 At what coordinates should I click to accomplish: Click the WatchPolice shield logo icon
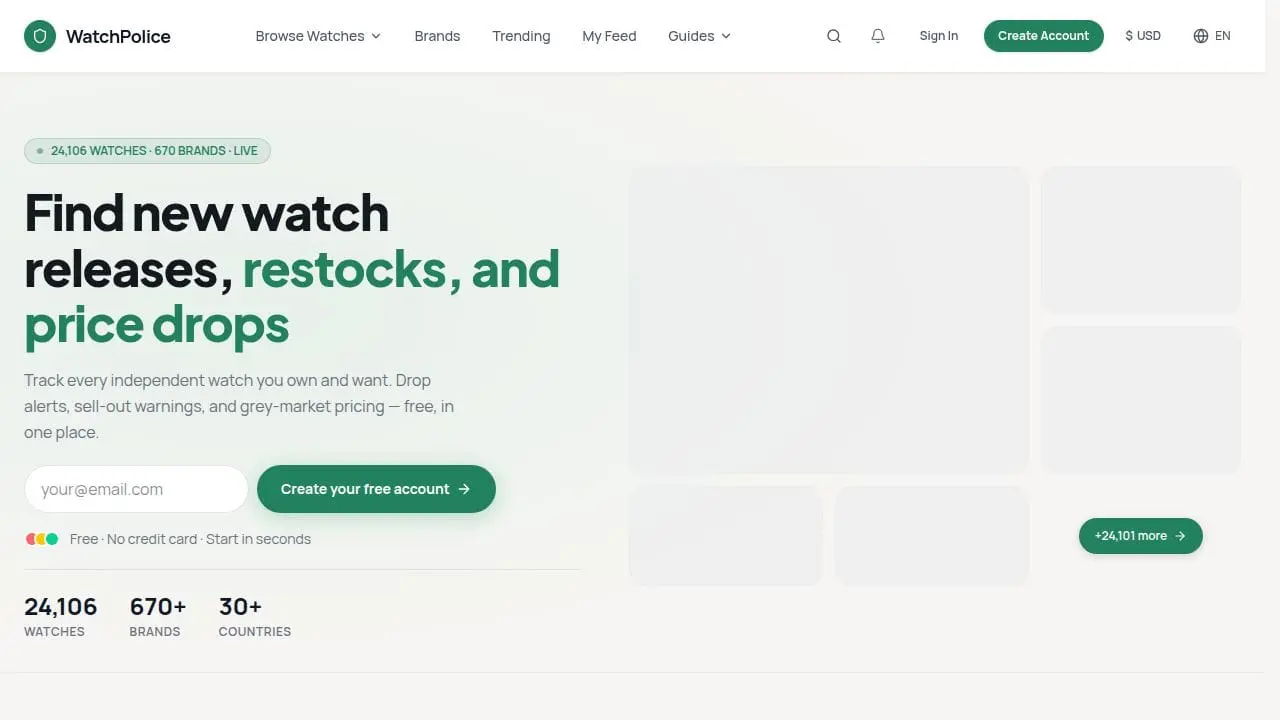[x=40, y=36]
